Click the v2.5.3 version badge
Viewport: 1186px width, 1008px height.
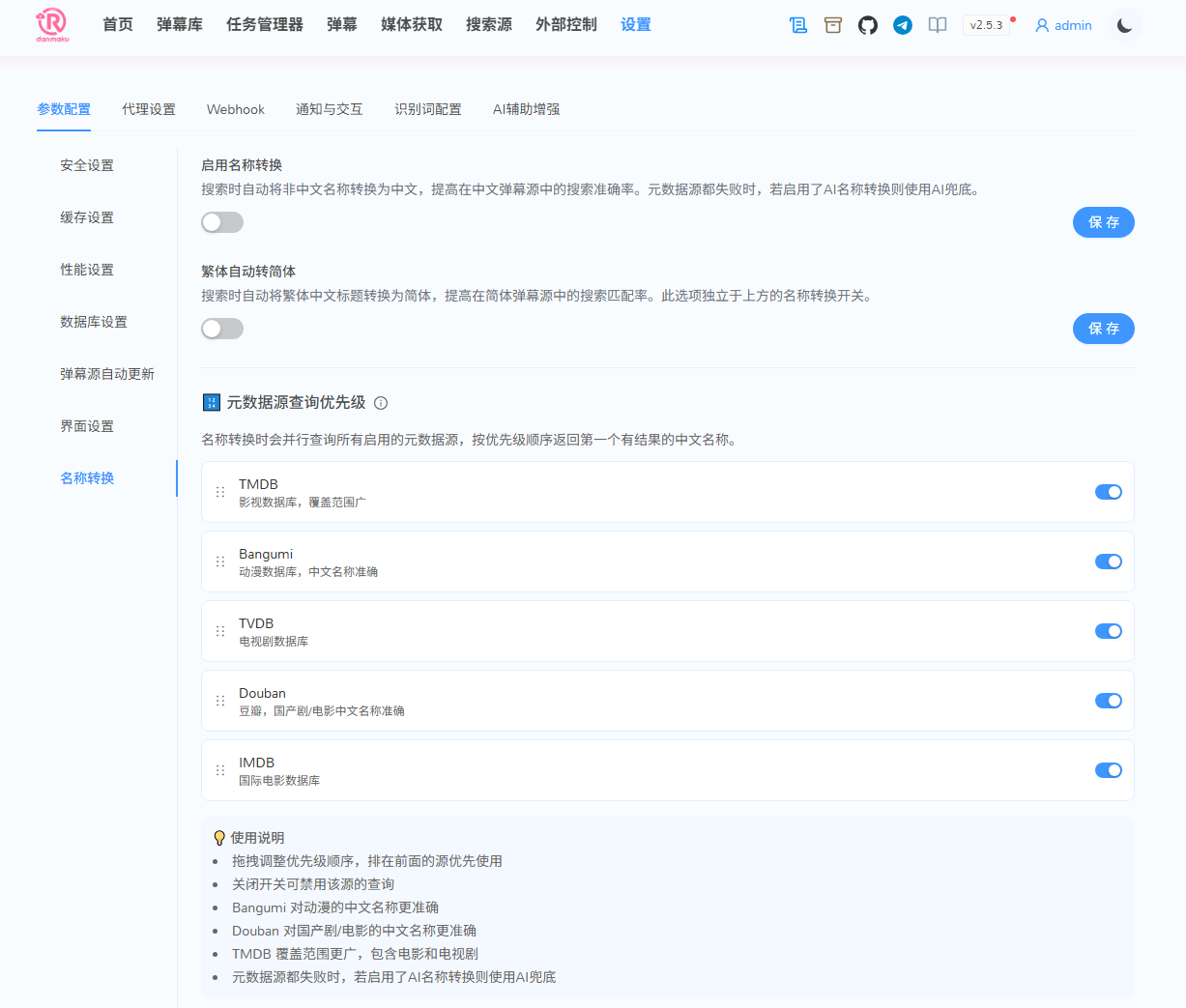(x=986, y=25)
